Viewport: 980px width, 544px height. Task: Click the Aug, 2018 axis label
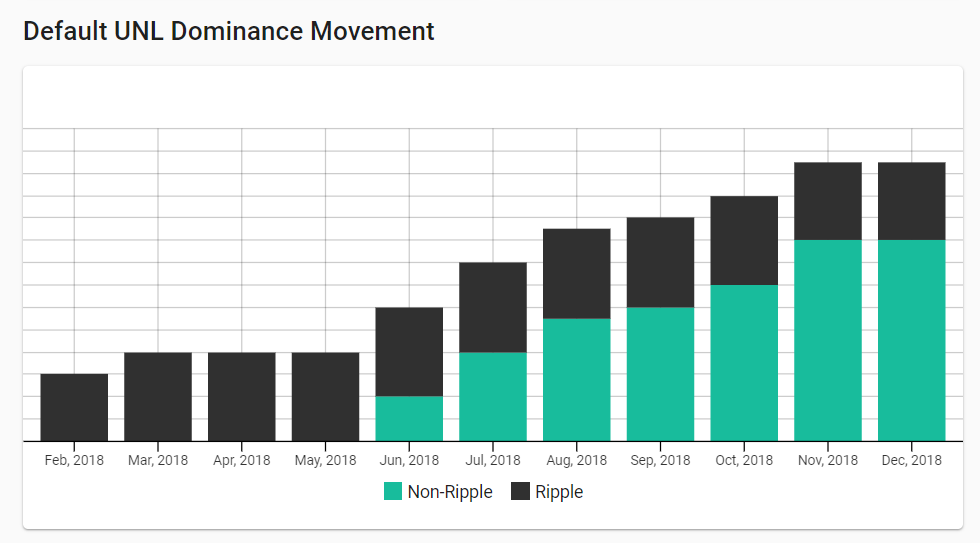coord(577,461)
